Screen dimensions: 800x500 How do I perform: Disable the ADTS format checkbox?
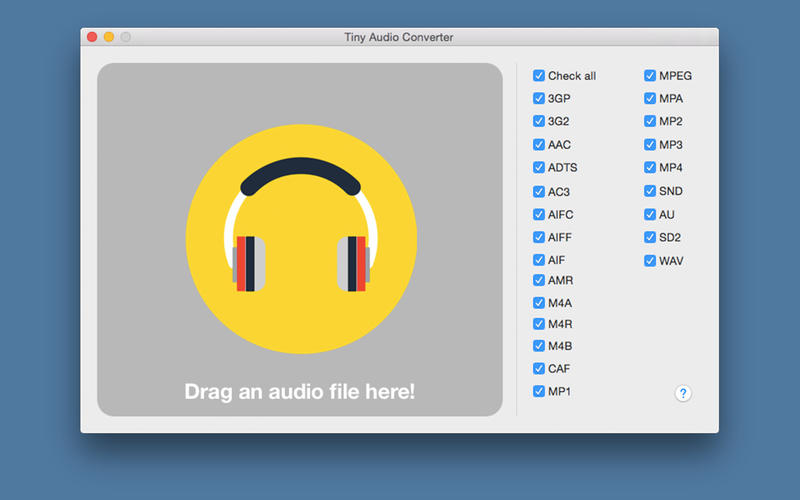(539, 167)
